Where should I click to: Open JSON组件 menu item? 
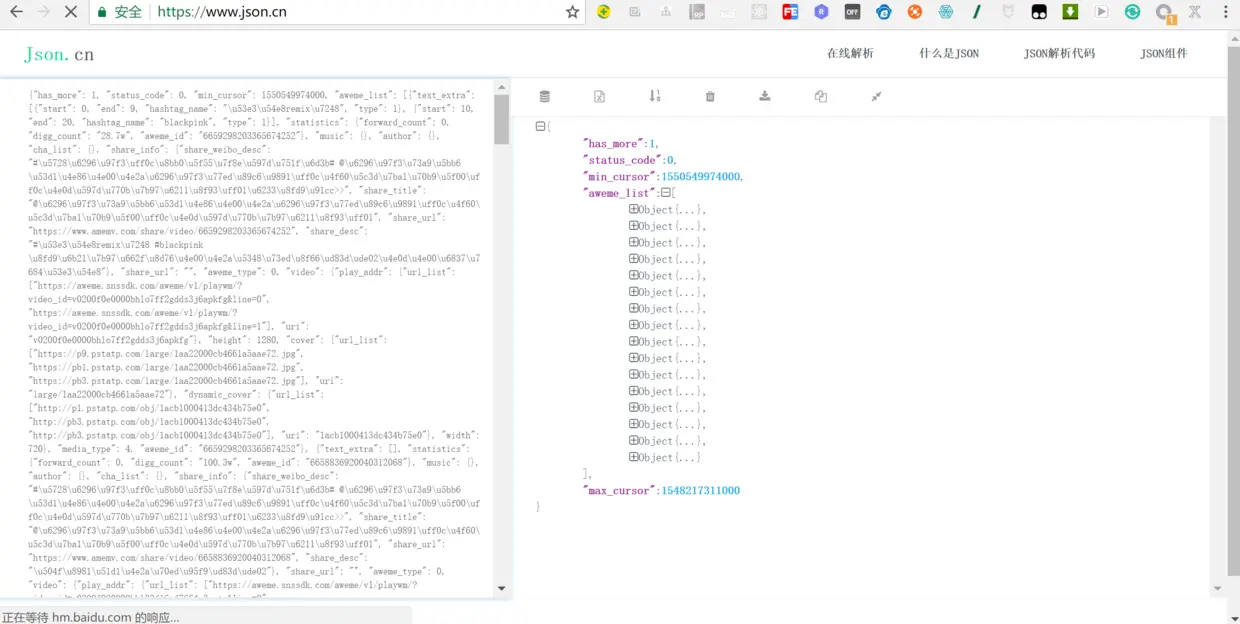[x=1164, y=53]
